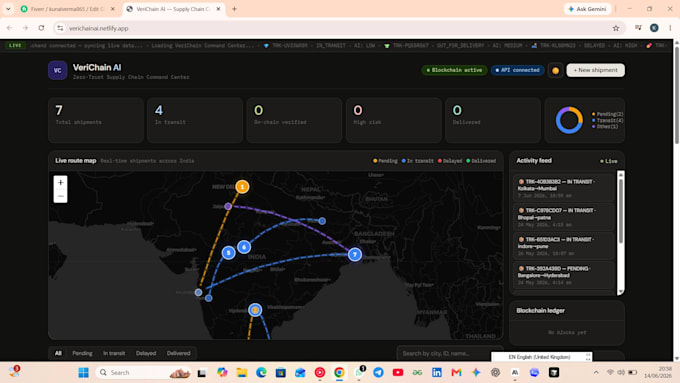
Task: Expand hidden system tray icons chevron
Action: (x=596, y=373)
